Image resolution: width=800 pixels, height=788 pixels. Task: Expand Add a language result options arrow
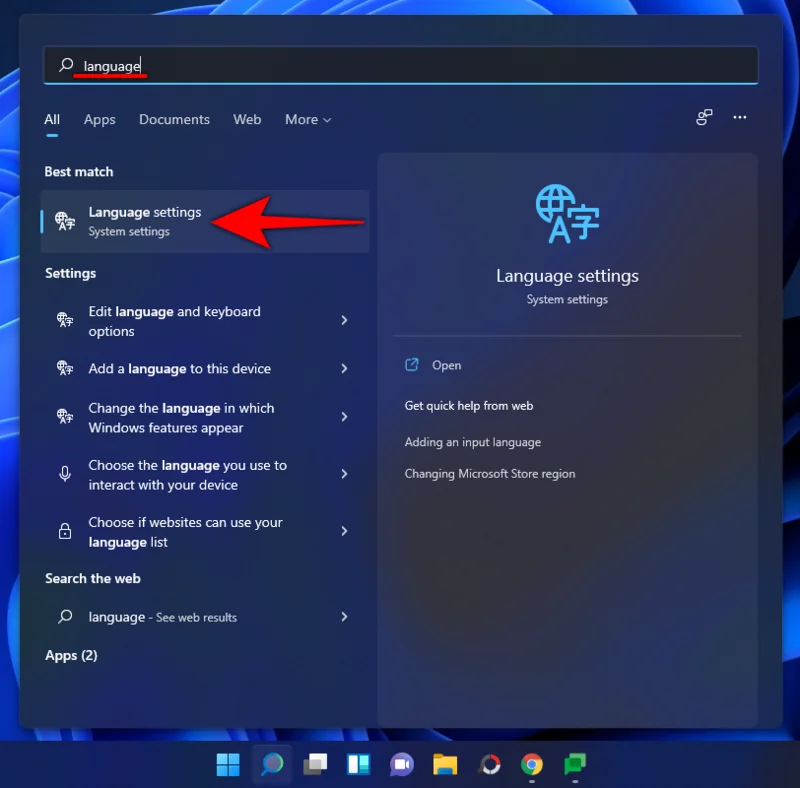(x=345, y=369)
